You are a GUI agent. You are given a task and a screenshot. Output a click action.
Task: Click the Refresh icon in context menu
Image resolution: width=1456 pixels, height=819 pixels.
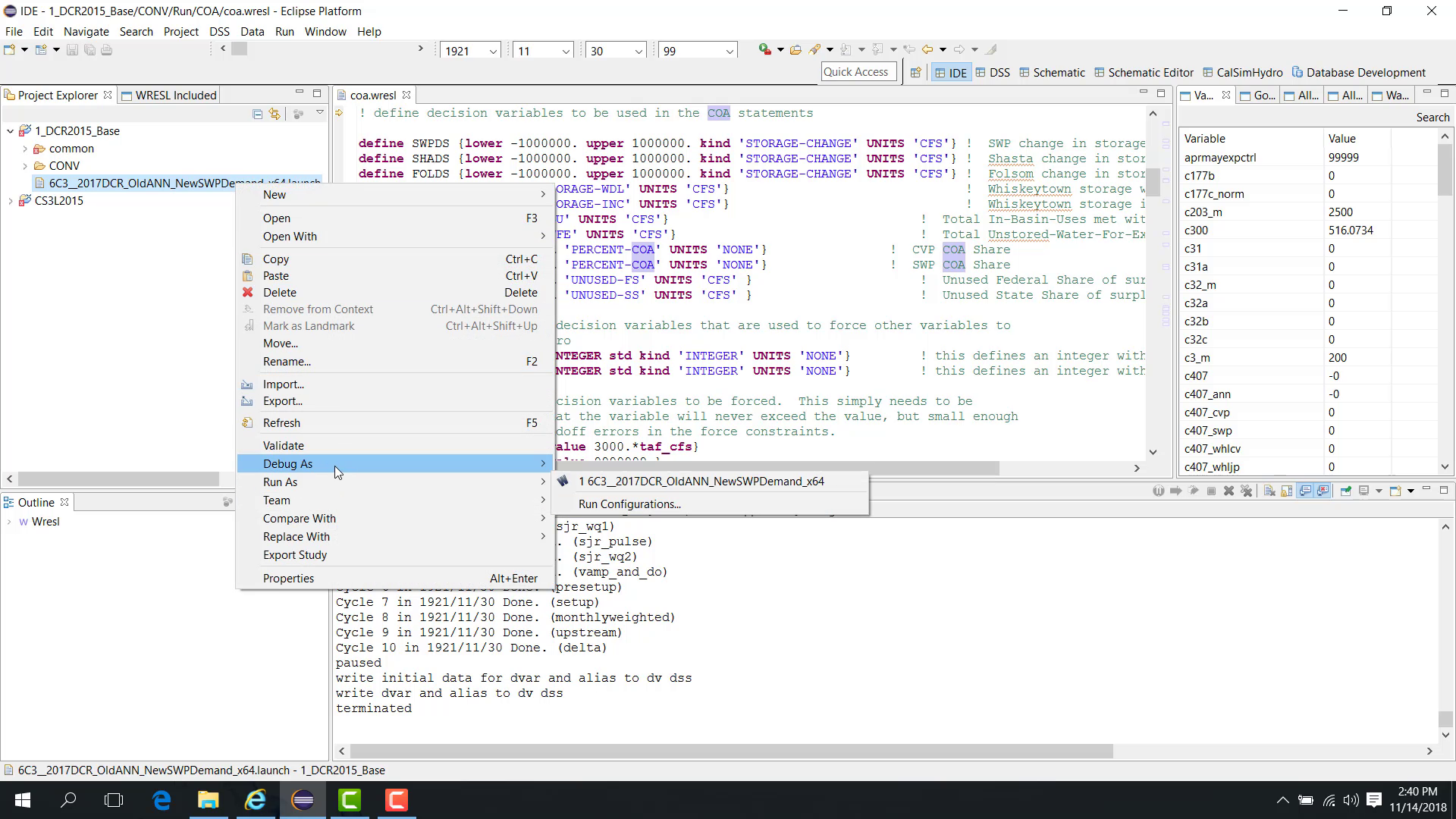click(x=247, y=423)
